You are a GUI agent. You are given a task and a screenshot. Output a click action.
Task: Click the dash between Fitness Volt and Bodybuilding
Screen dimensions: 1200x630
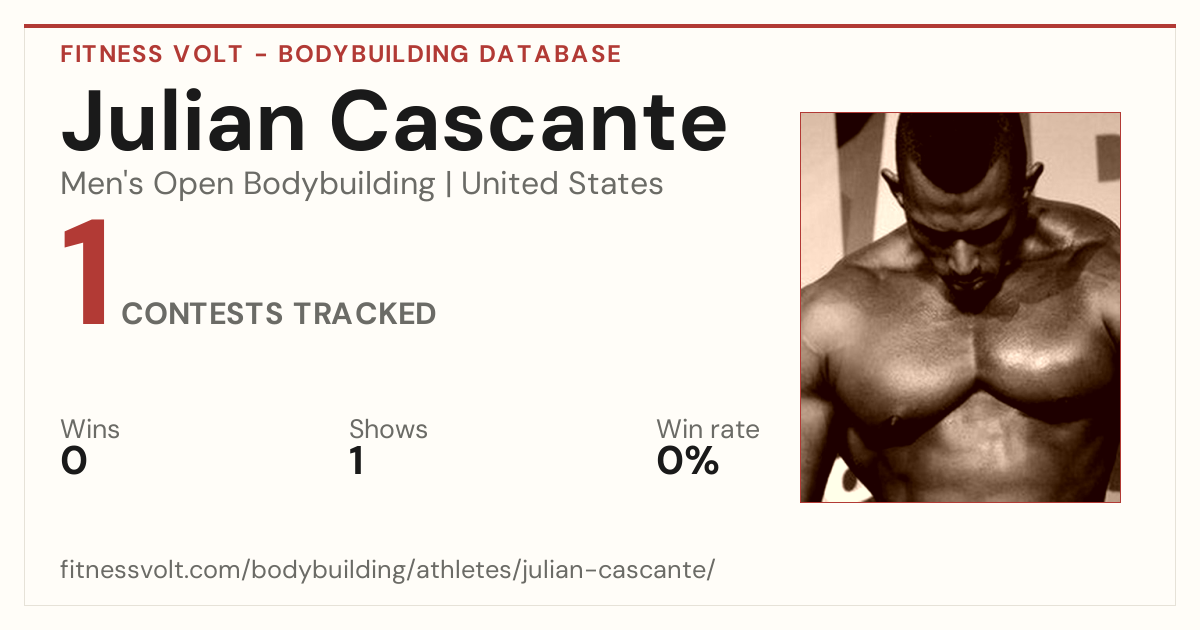(261, 55)
